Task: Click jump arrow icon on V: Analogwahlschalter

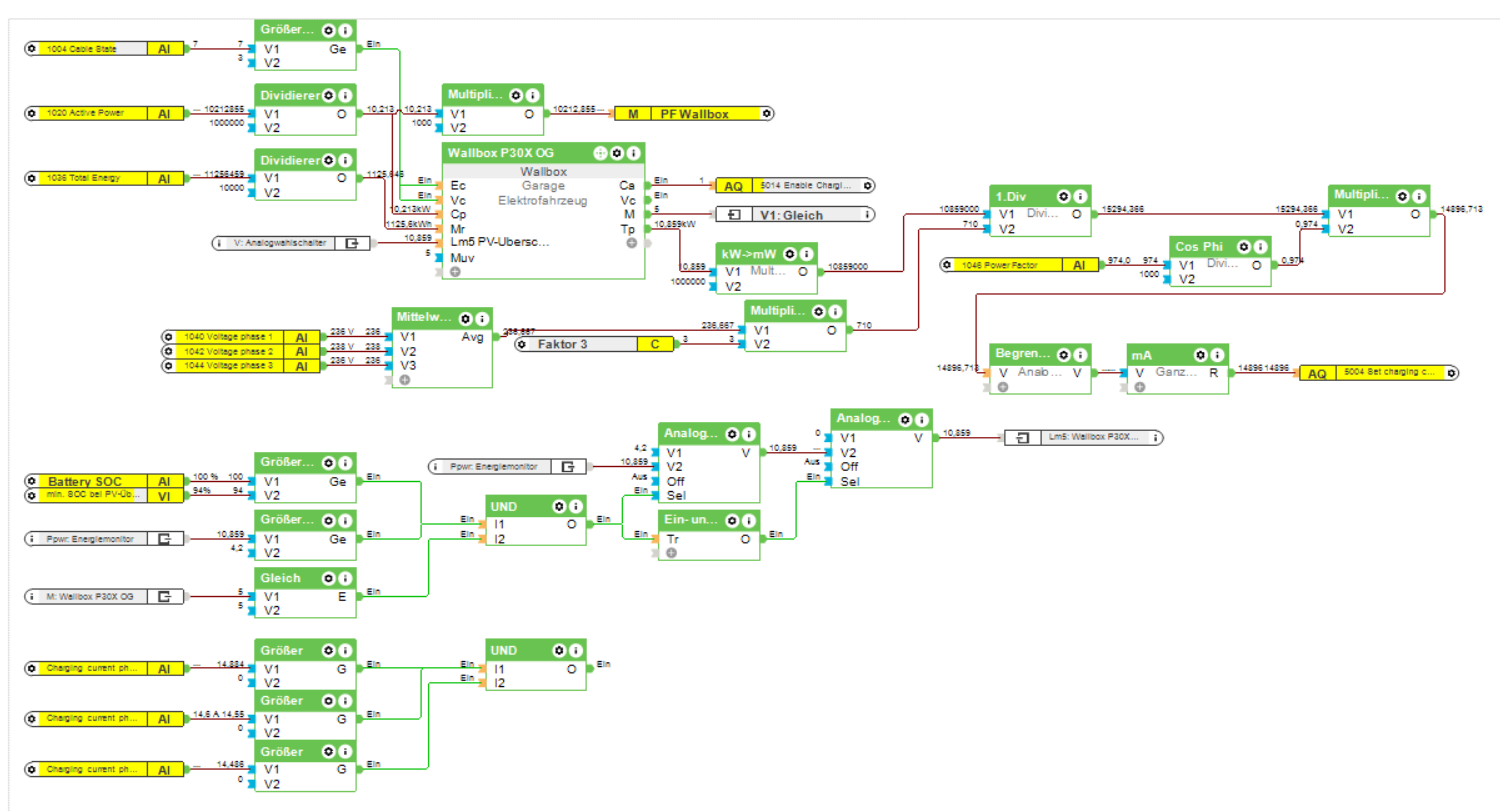Action: [x=352, y=243]
